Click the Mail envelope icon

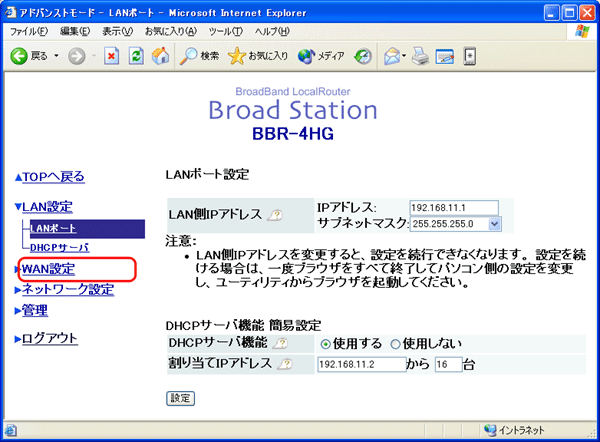392,56
